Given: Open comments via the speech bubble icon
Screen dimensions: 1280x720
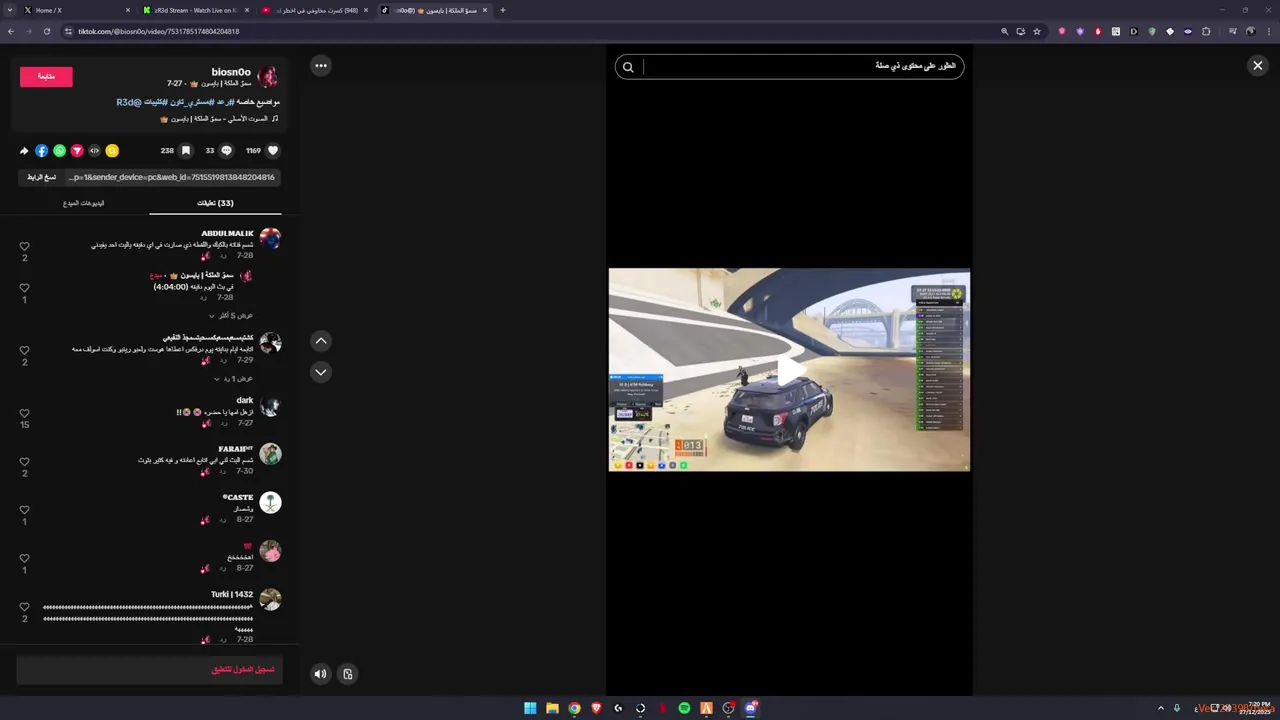Looking at the screenshot, I should 226,151.
